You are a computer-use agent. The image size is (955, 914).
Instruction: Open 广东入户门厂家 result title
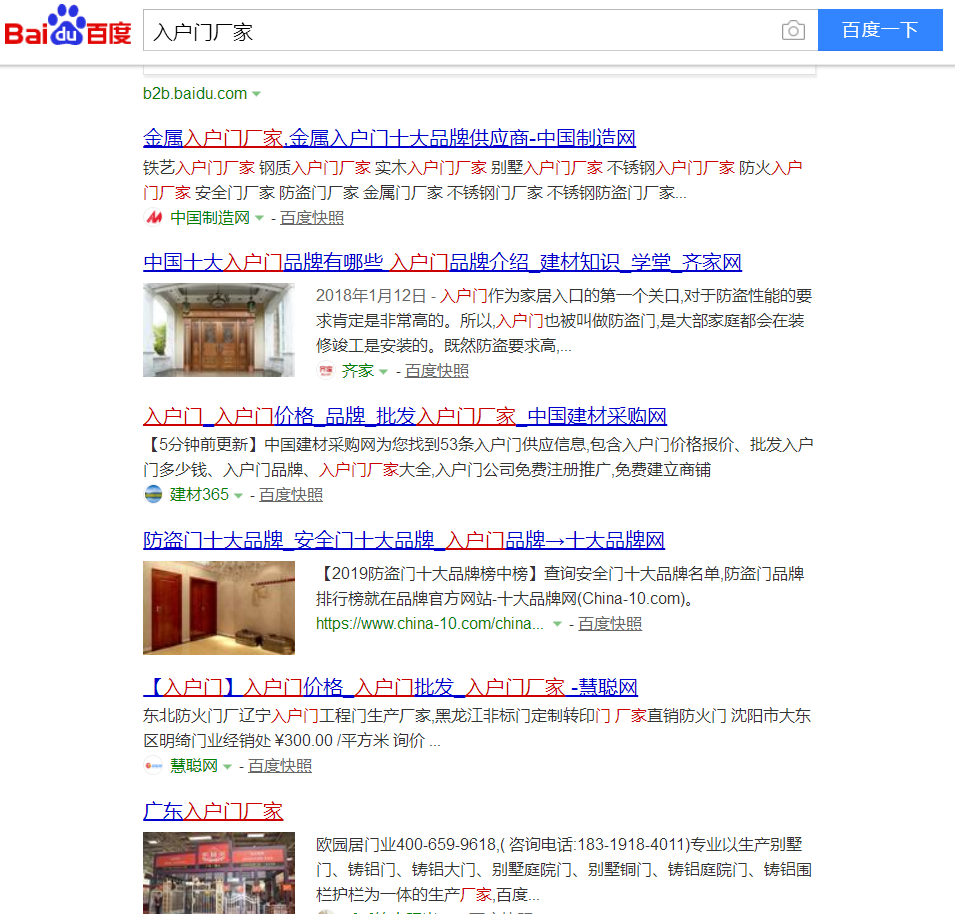coord(213,812)
